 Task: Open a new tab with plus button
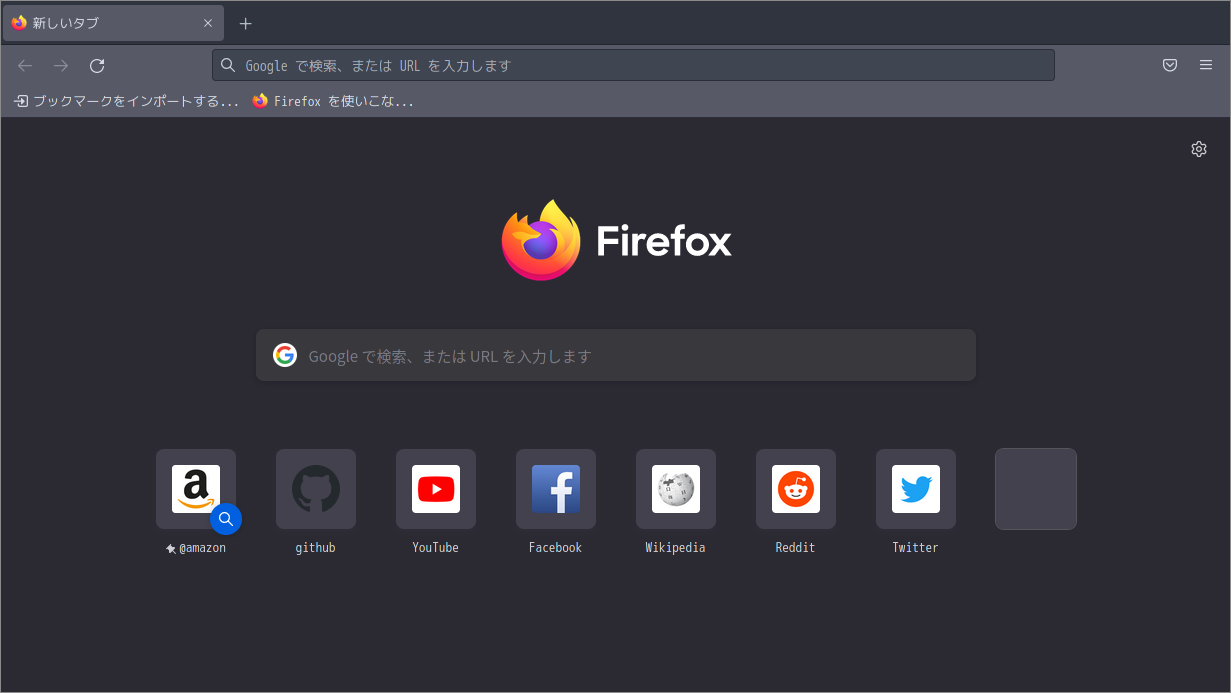tap(246, 23)
